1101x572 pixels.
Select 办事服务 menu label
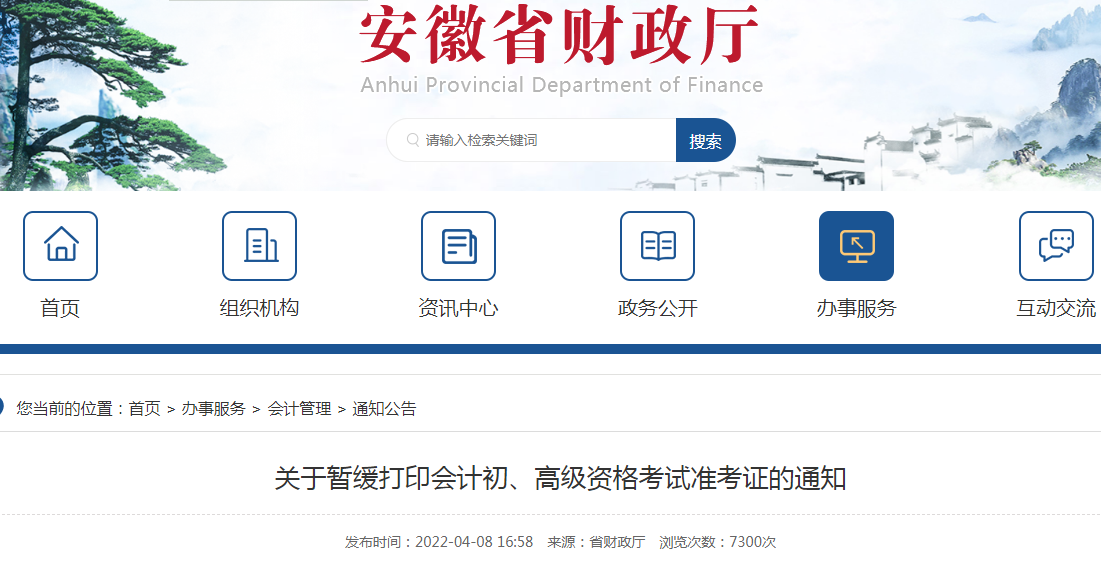[857, 308]
